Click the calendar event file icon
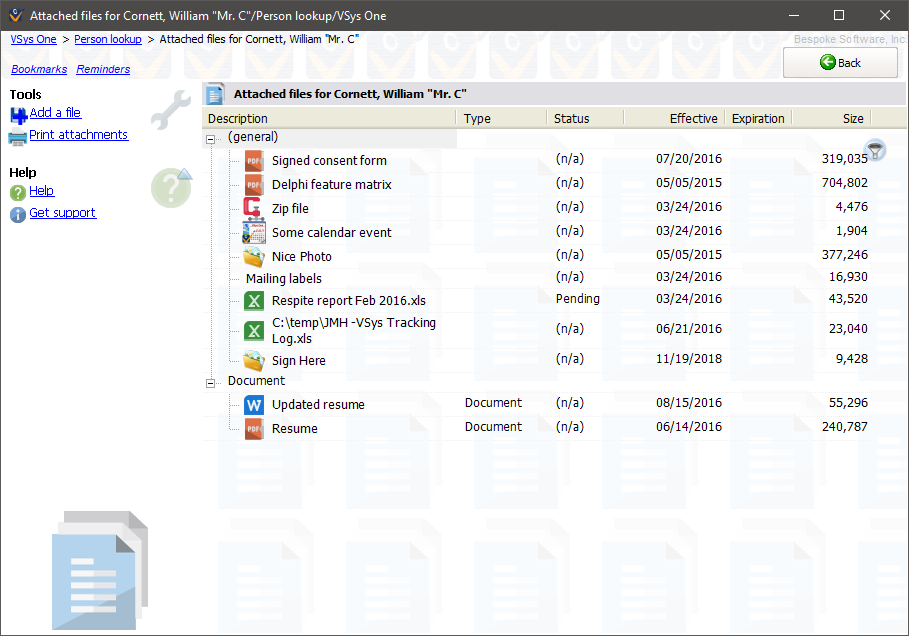Viewport: 909px width, 636px height. (x=253, y=232)
